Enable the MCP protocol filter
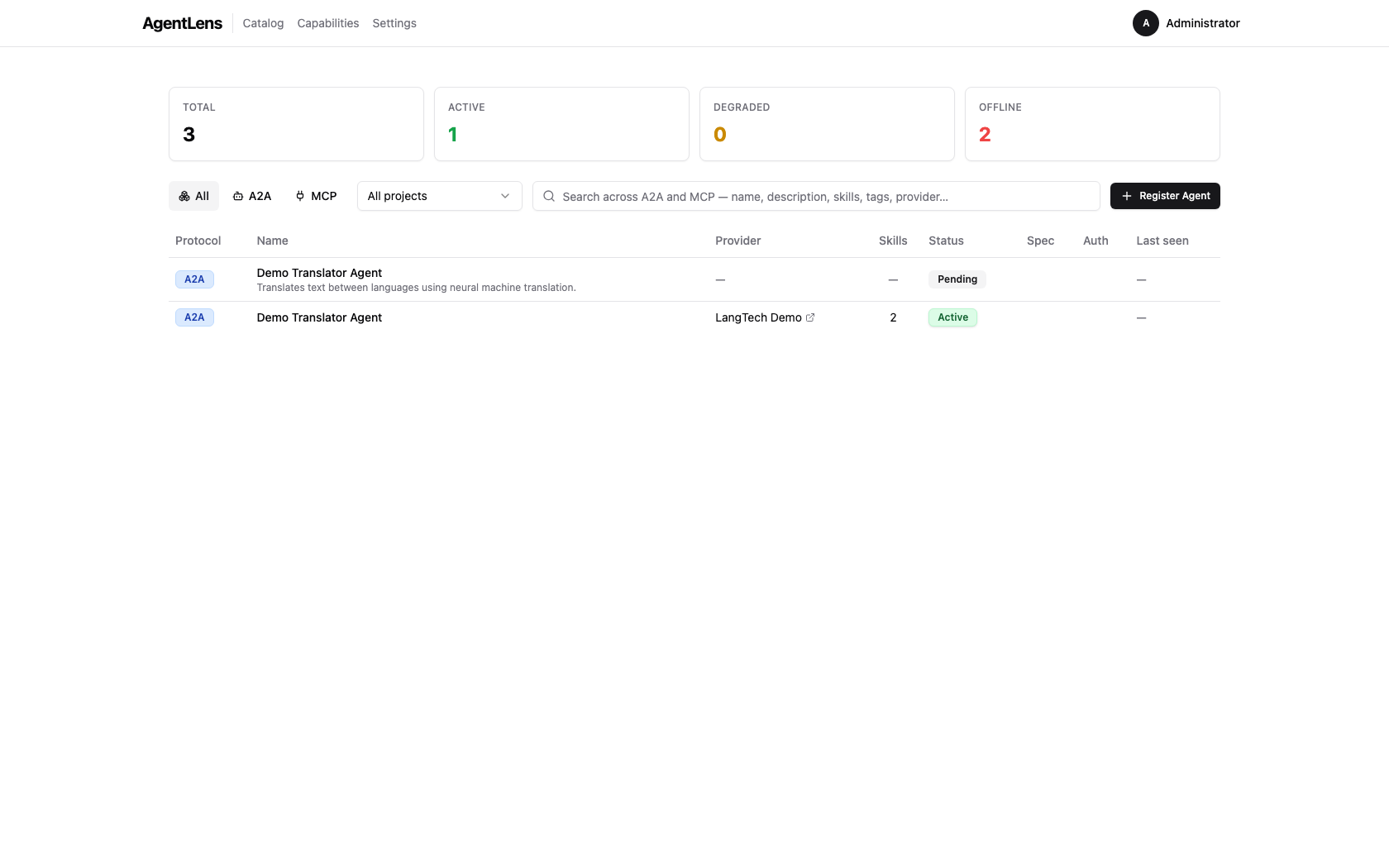Viewport: 1389px width, 868px height. (x=316, y=196)
